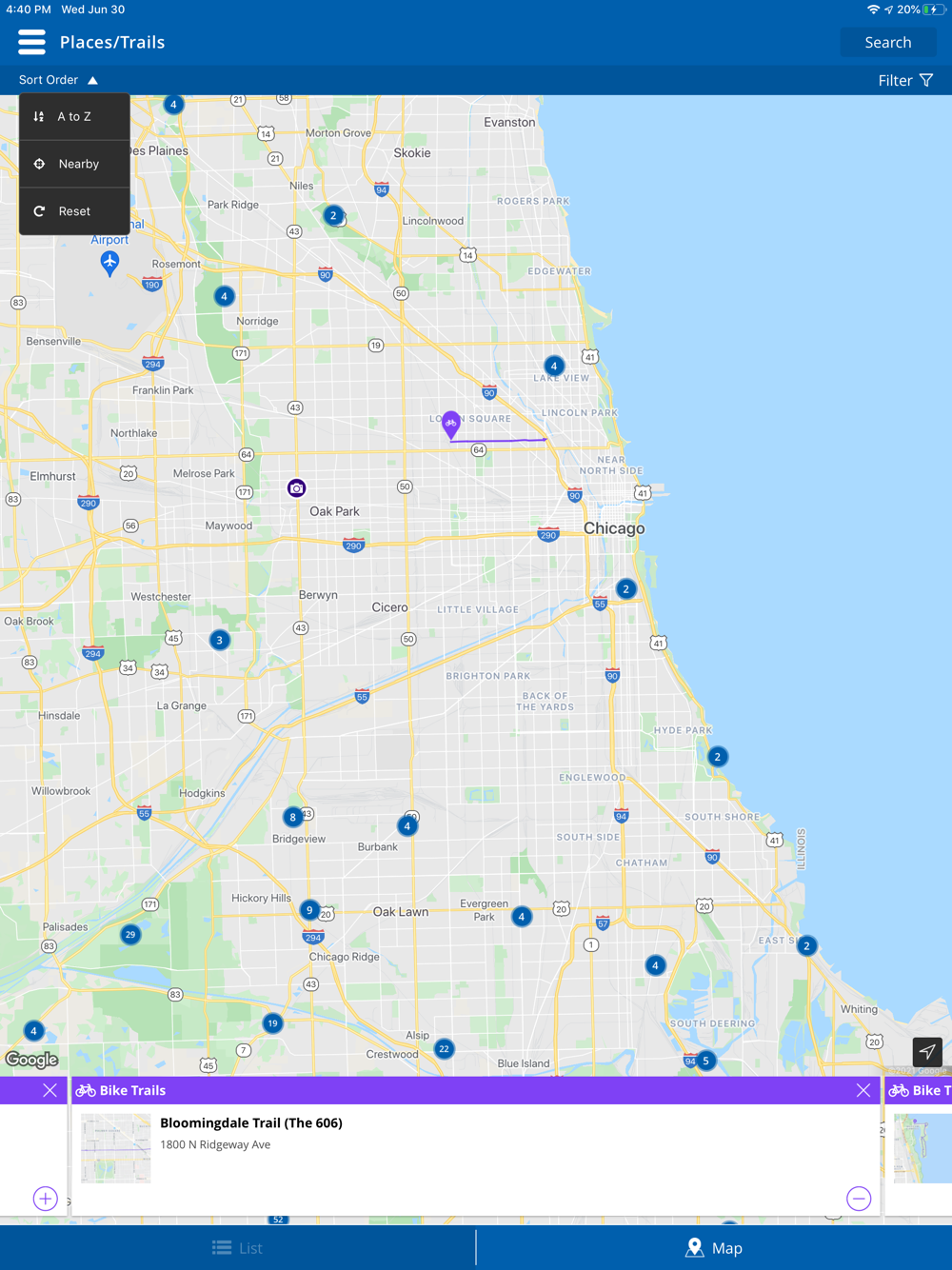
Task: Open cluster 2 near East Side
Action: (807, 945)
